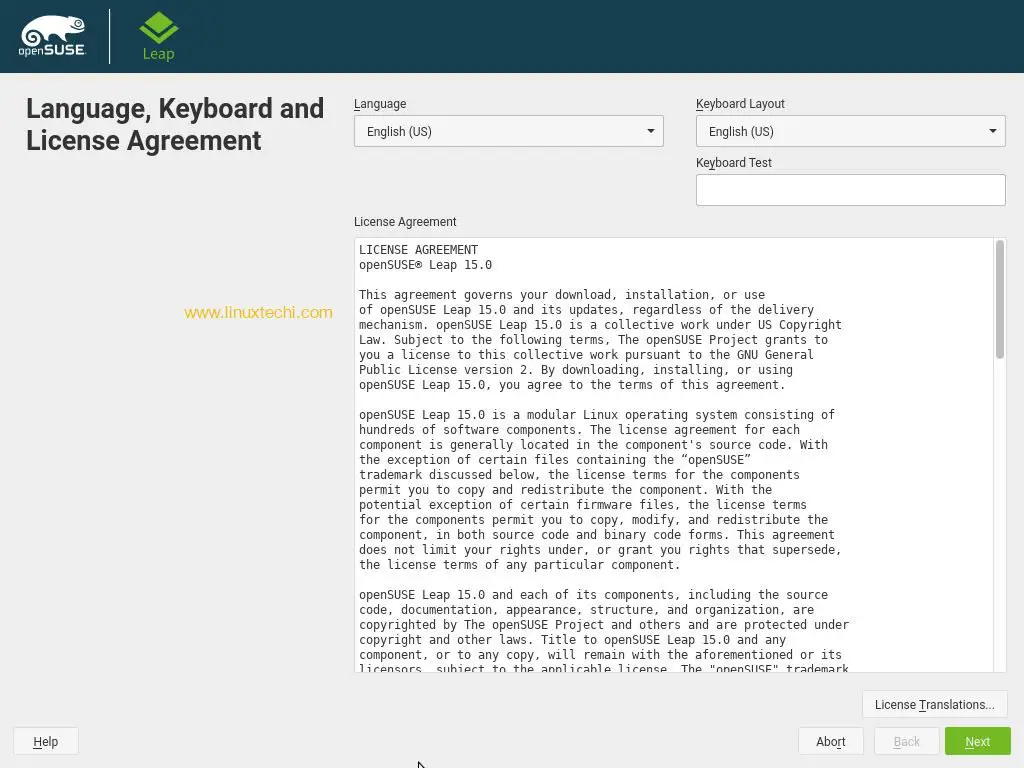Click the 'License Agreement' label above the text box
The width and height of the screenshot is (1024, 768).
[x=405, y=221]
